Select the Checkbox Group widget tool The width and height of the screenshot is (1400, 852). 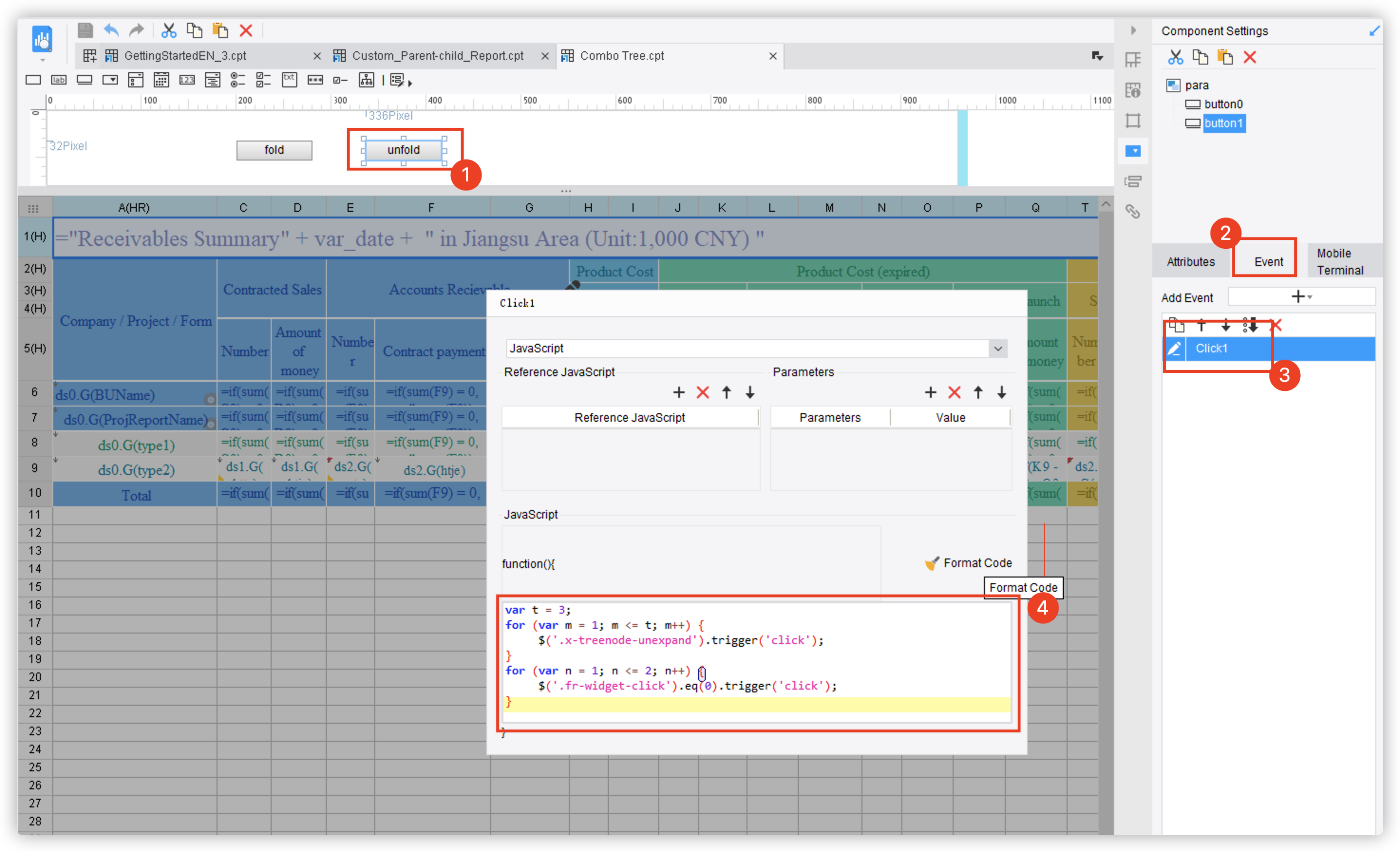[263, 80]
